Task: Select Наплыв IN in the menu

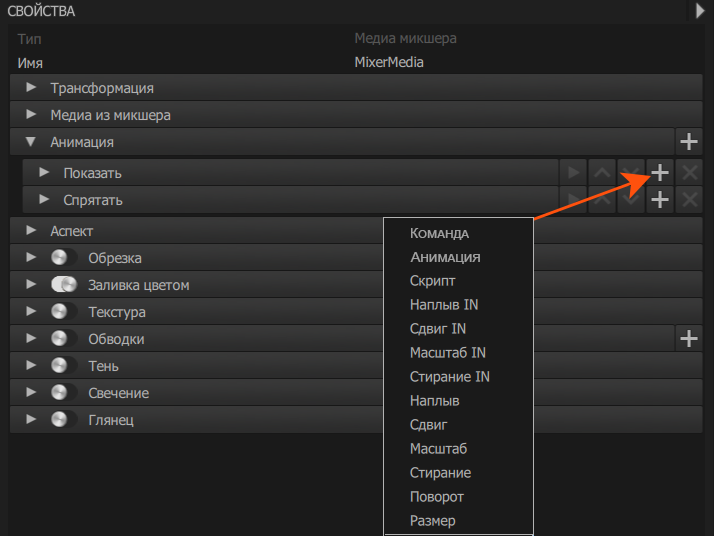Action: (x=443, y=305)
